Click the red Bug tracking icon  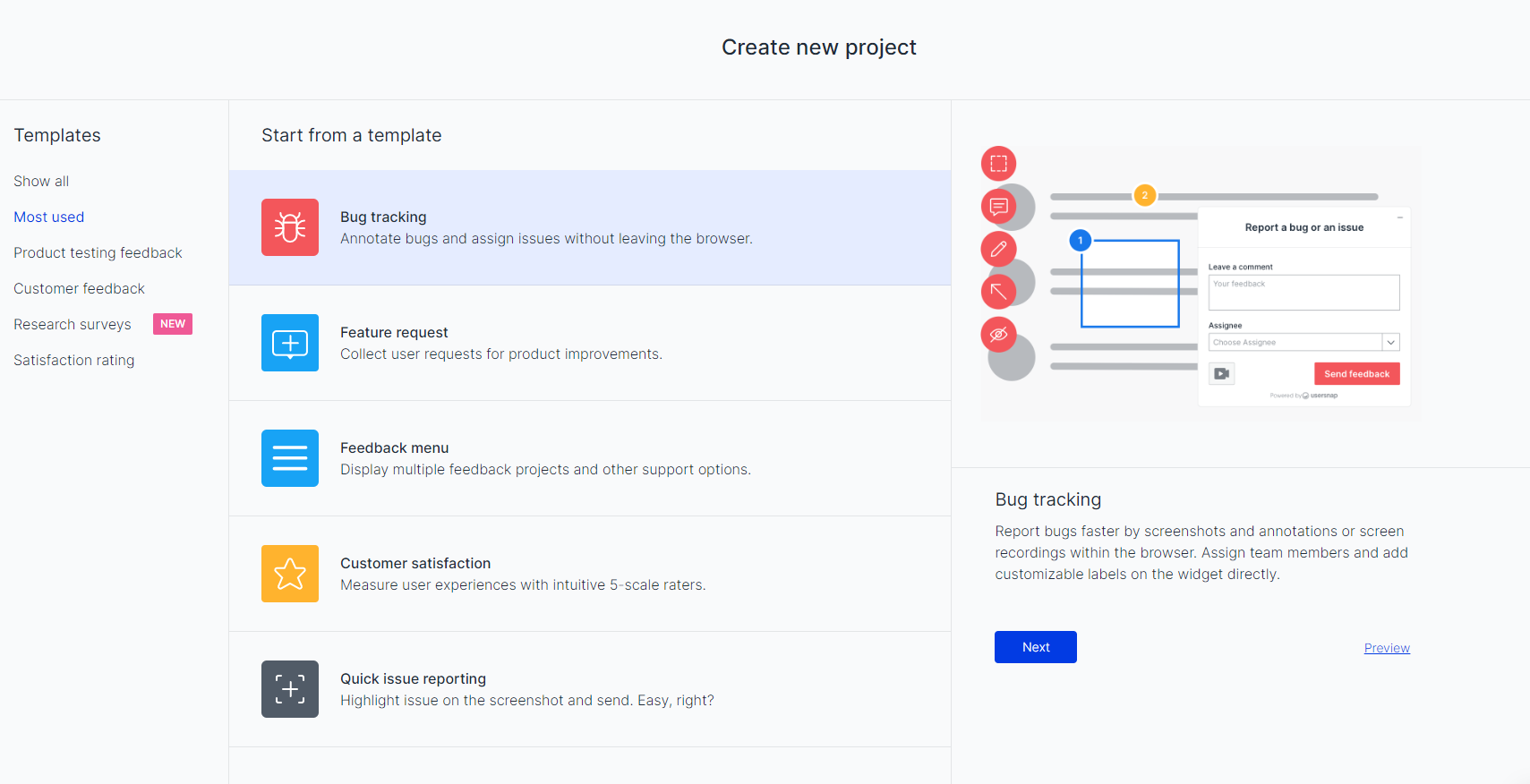290,227
